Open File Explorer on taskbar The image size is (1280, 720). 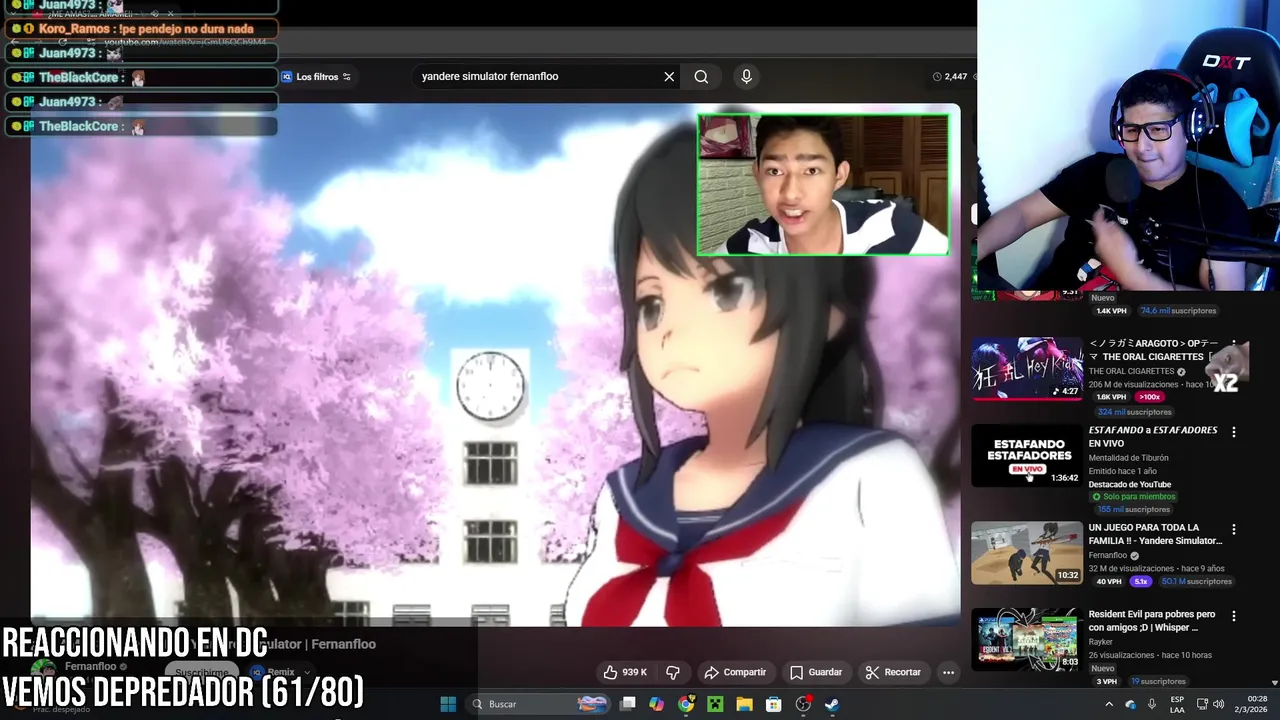744,704
